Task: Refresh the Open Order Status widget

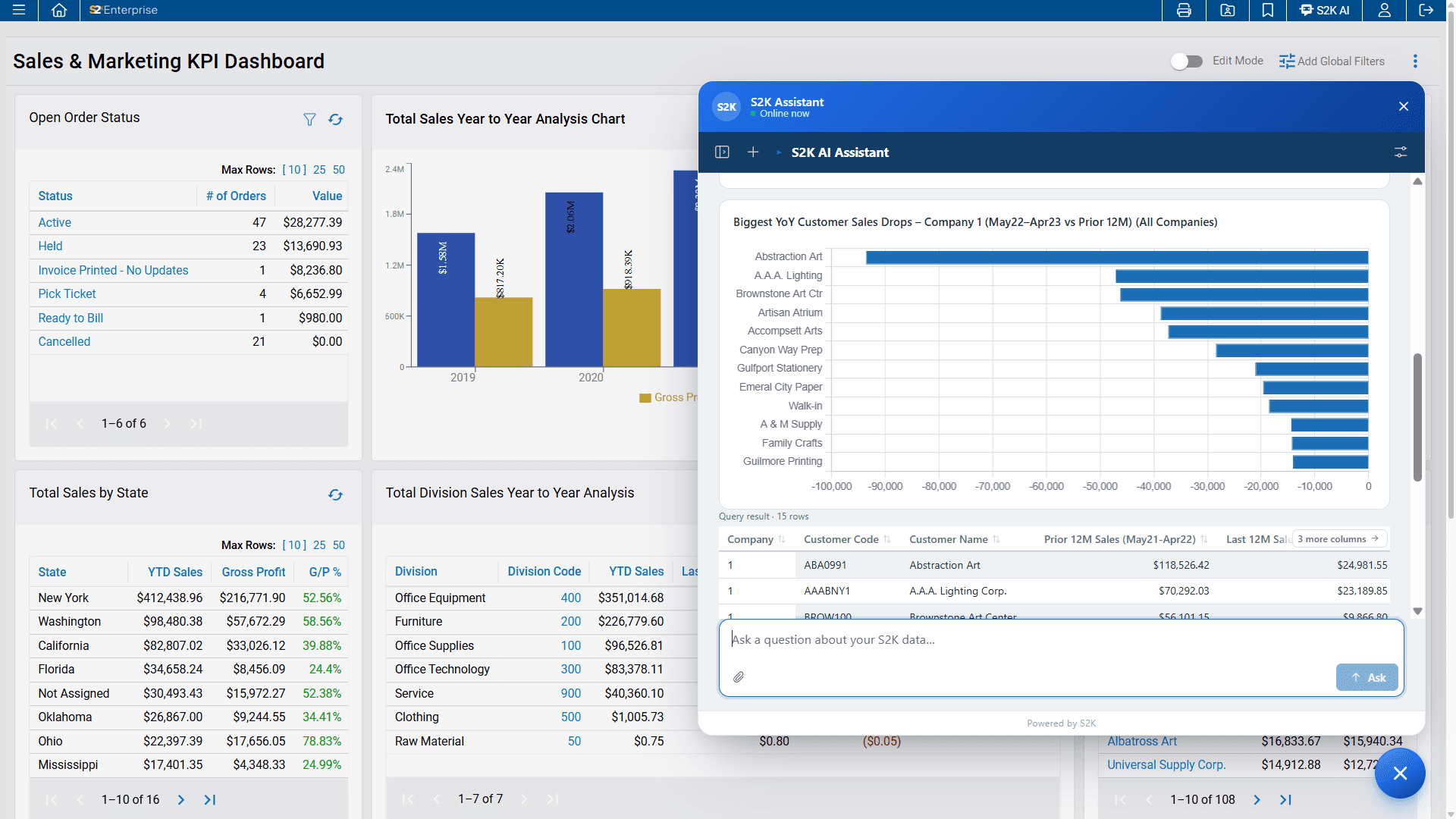Action: click(335, 120)
